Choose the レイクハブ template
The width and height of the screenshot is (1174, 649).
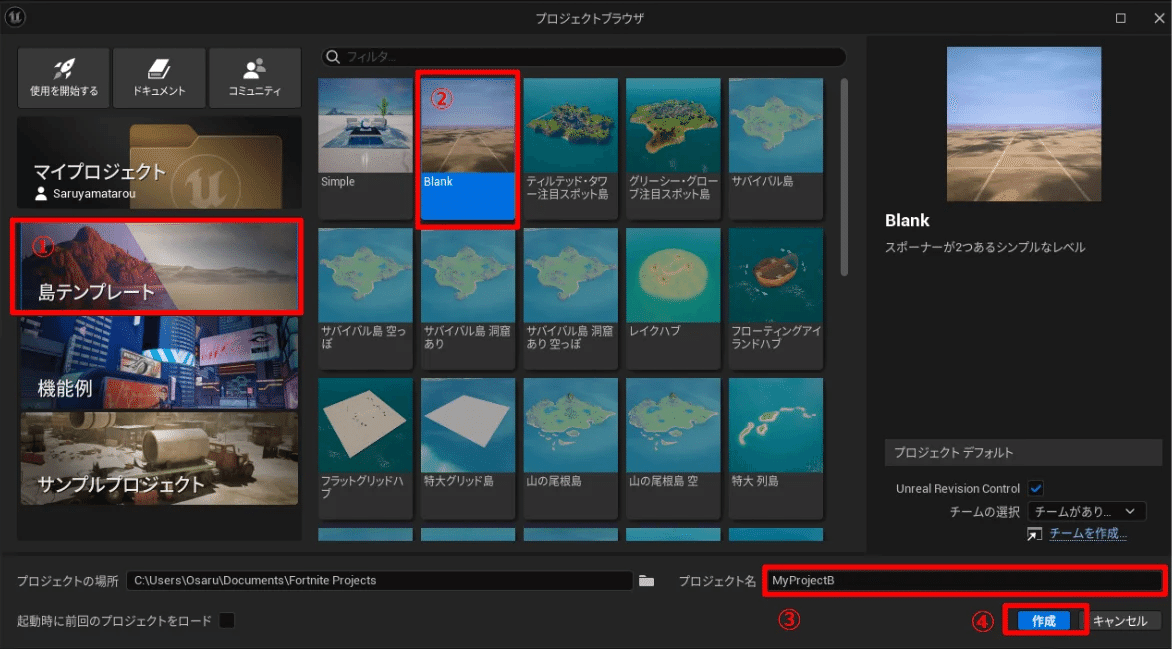(x=673, y=298)
